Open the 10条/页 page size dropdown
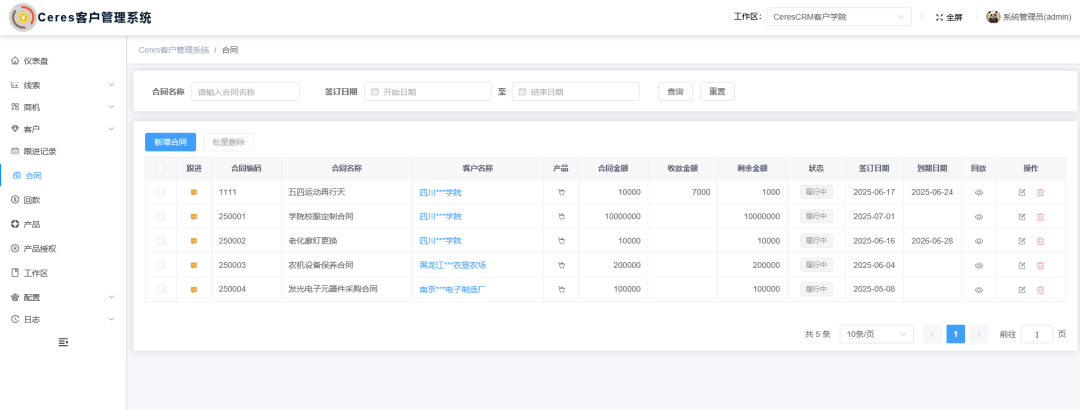This screenshot has width=1080, height=410. 876,334
